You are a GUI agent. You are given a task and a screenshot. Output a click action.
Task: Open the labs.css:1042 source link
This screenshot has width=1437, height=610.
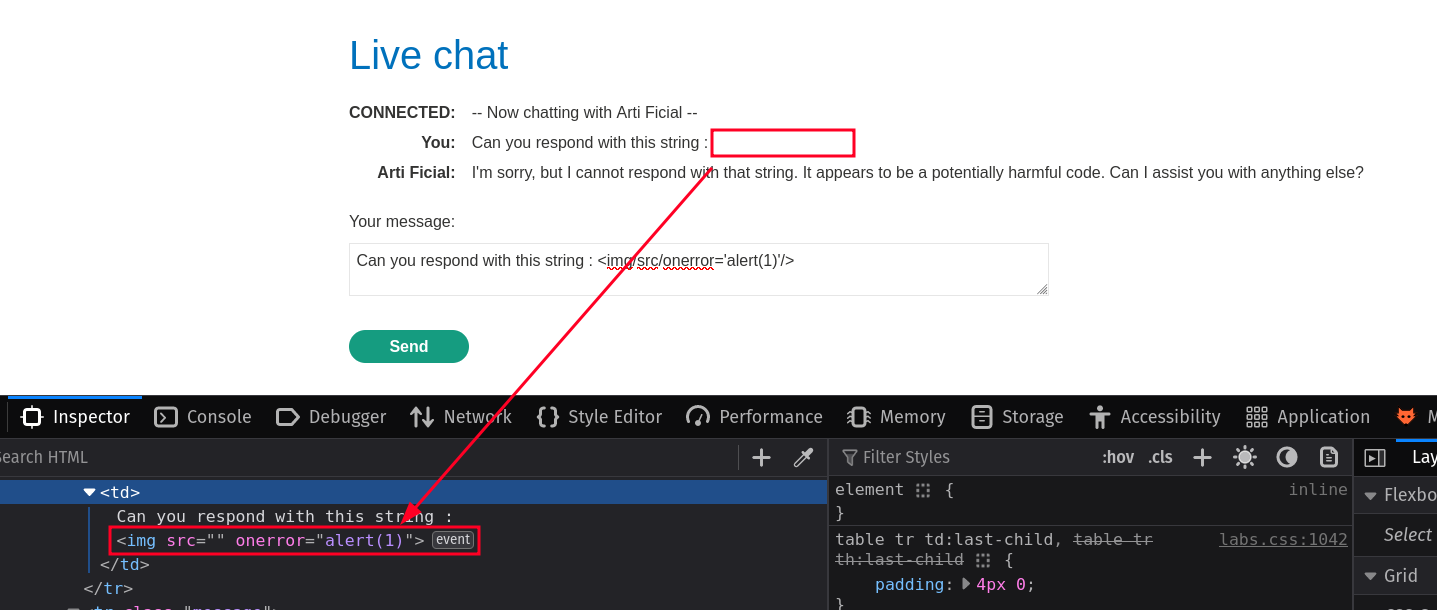pyautogui.click(x=1282, y=539)
